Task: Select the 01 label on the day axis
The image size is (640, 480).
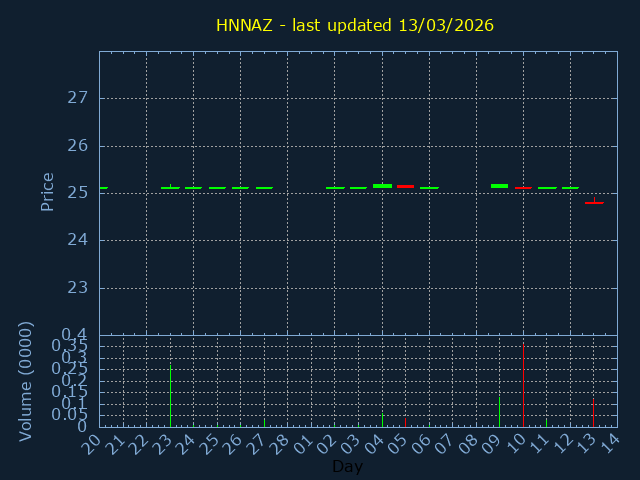Action: click(x=302, y=444)
